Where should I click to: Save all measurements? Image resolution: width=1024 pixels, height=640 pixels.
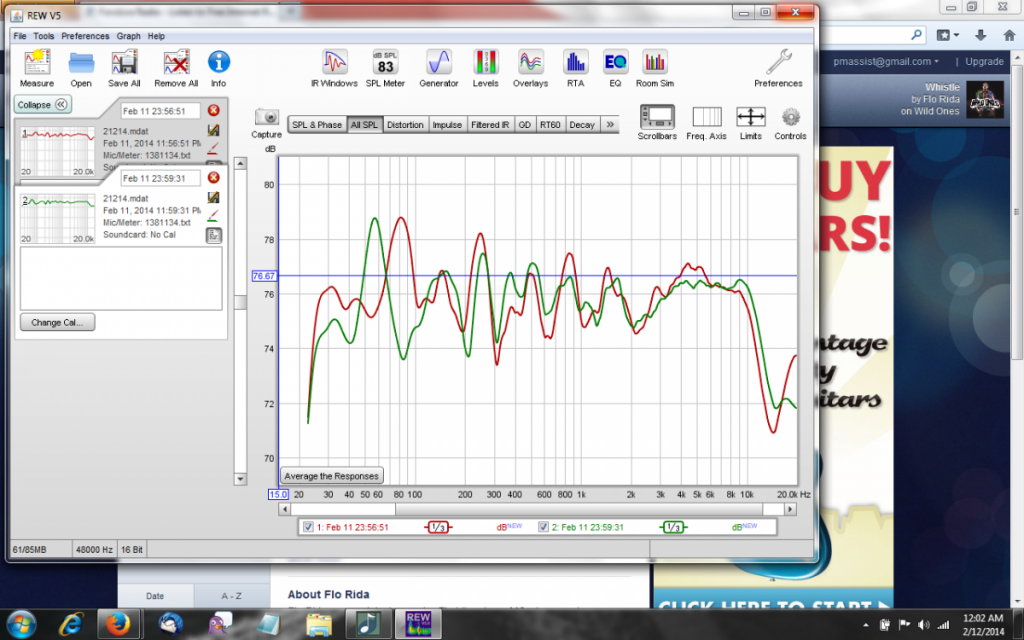tap(124, 69)
